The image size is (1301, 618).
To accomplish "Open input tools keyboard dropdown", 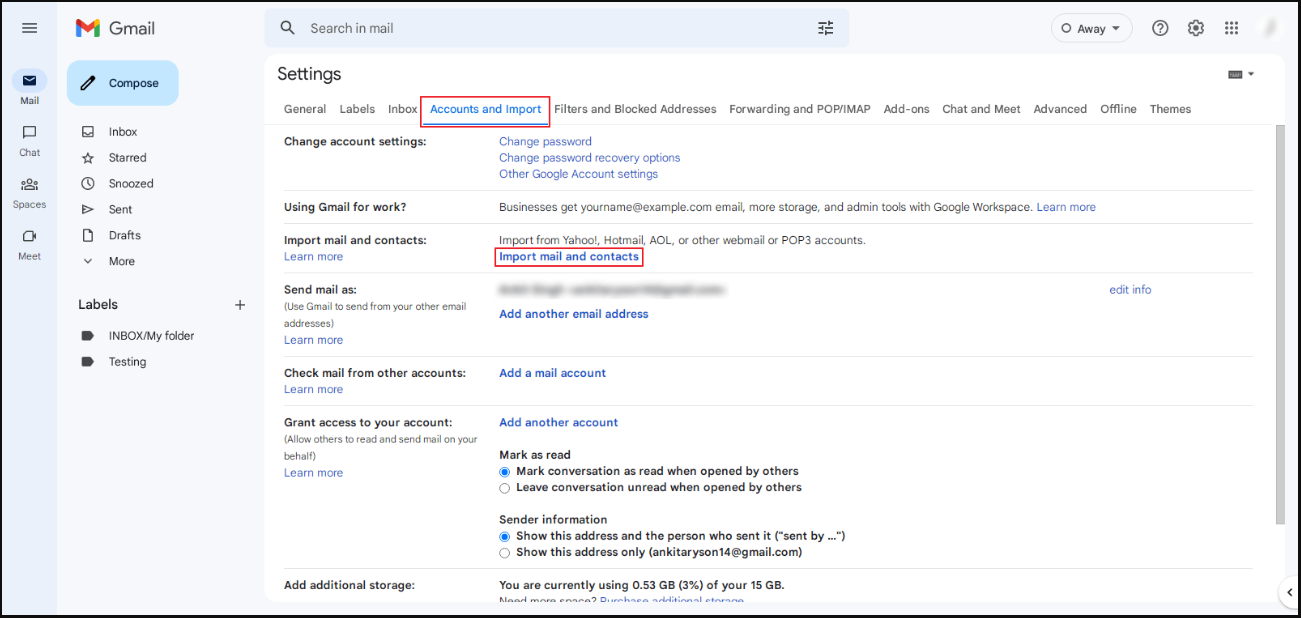I will tap(1240, 74).
